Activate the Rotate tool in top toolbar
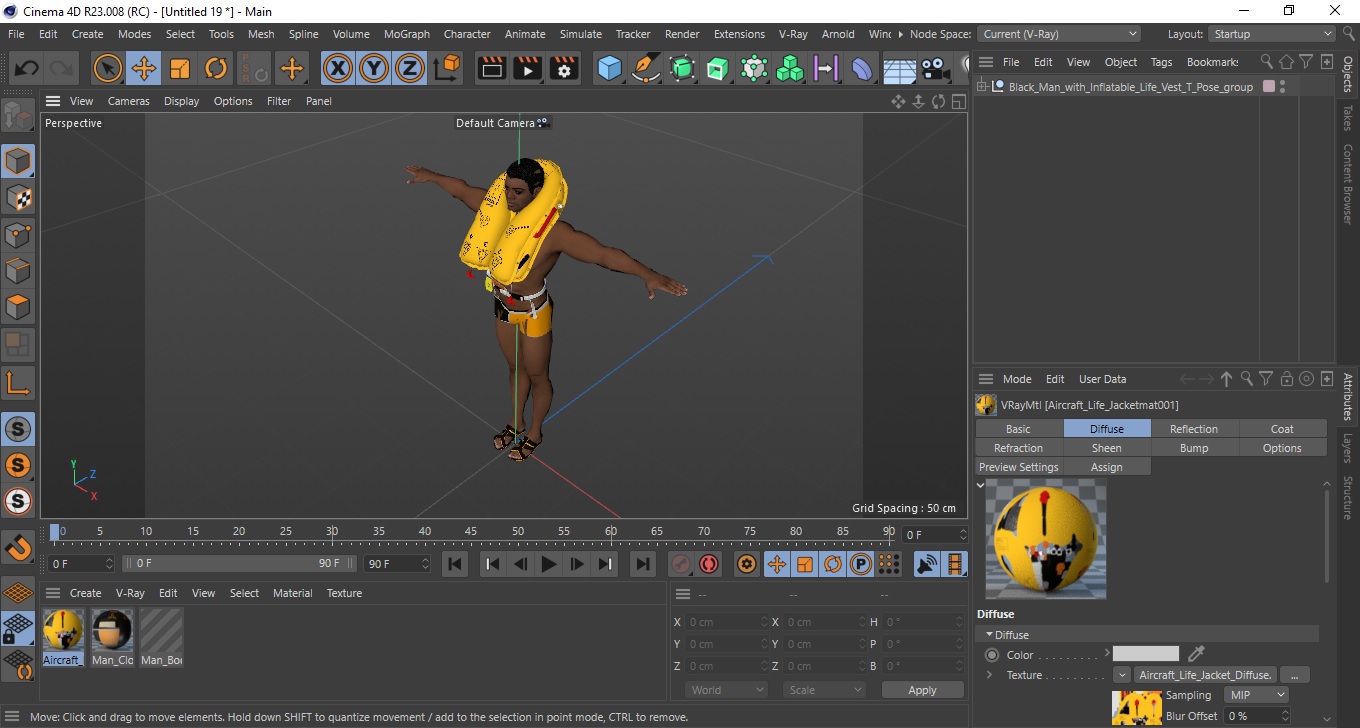 (x=216, y=69)
